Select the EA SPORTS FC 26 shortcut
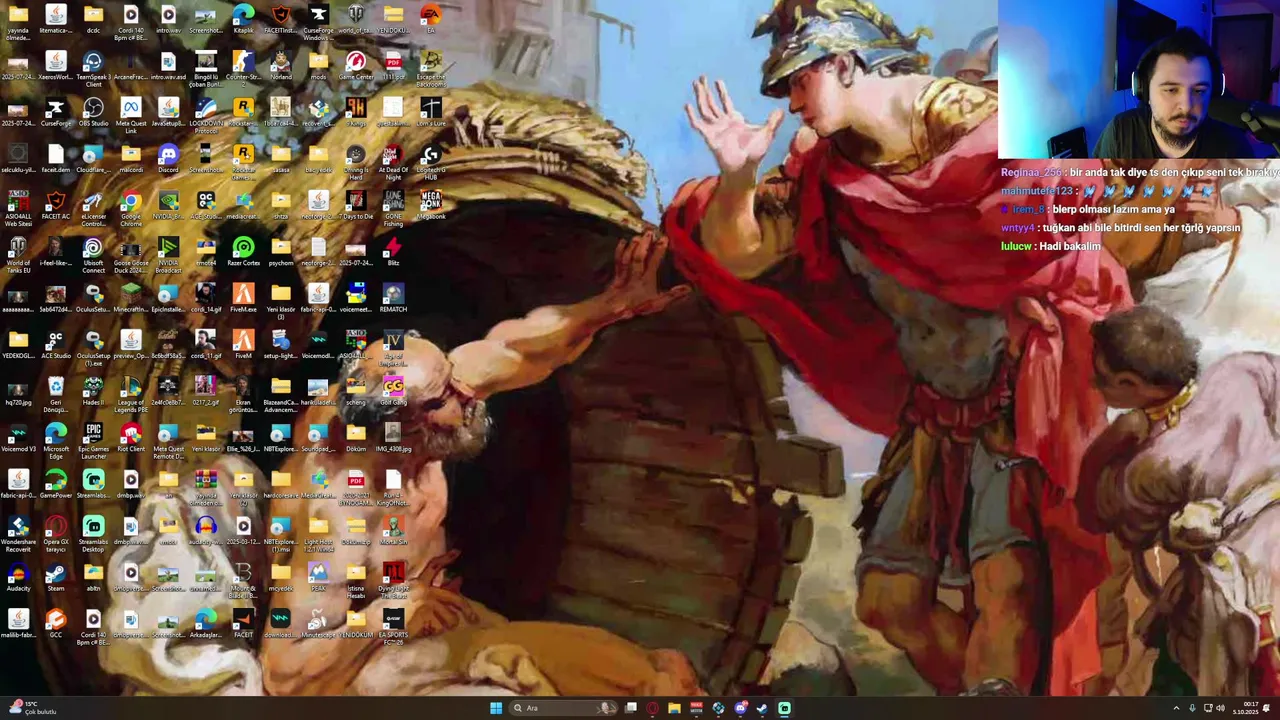This screenshot has width=1280, height=720. (x=393, y=626)
